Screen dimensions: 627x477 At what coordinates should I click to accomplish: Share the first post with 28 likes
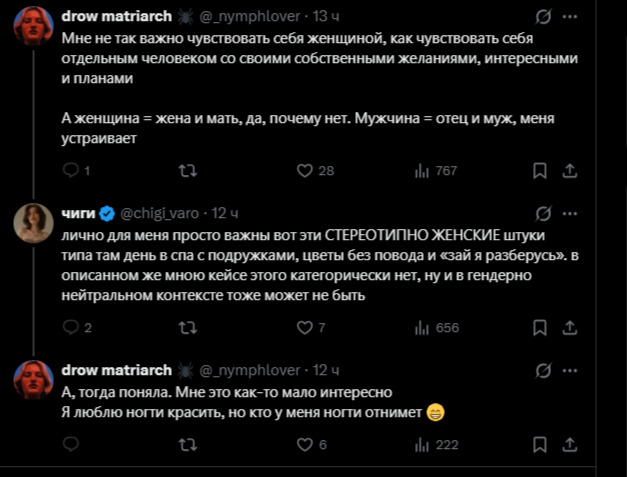pyautogui.click(x=568, y=171)
